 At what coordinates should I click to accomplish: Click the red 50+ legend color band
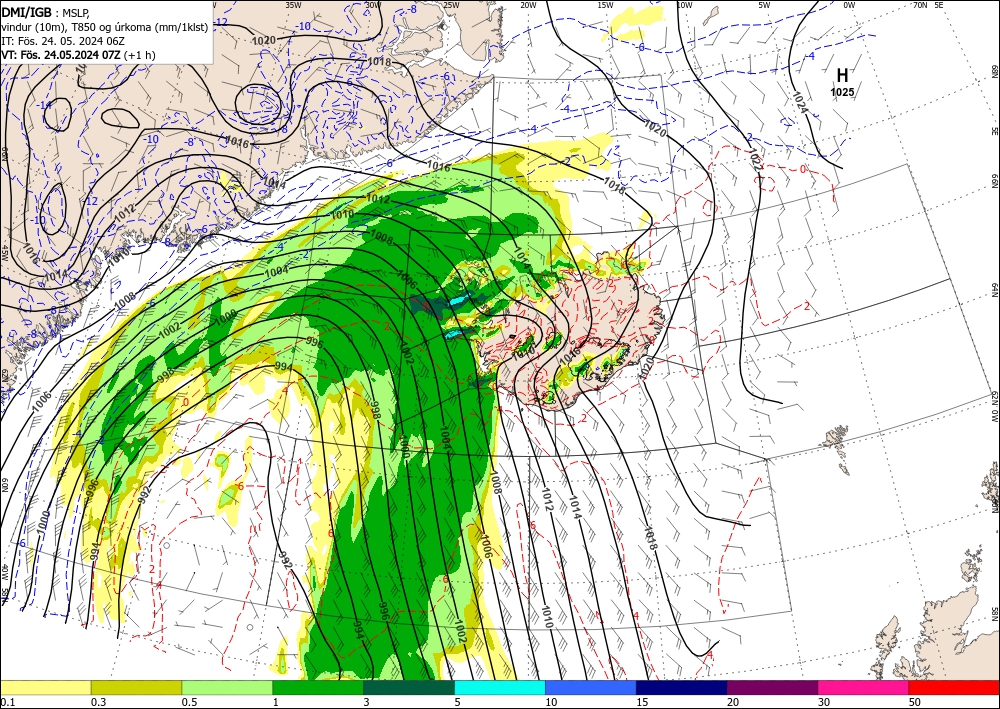click(x=954, y=688)
